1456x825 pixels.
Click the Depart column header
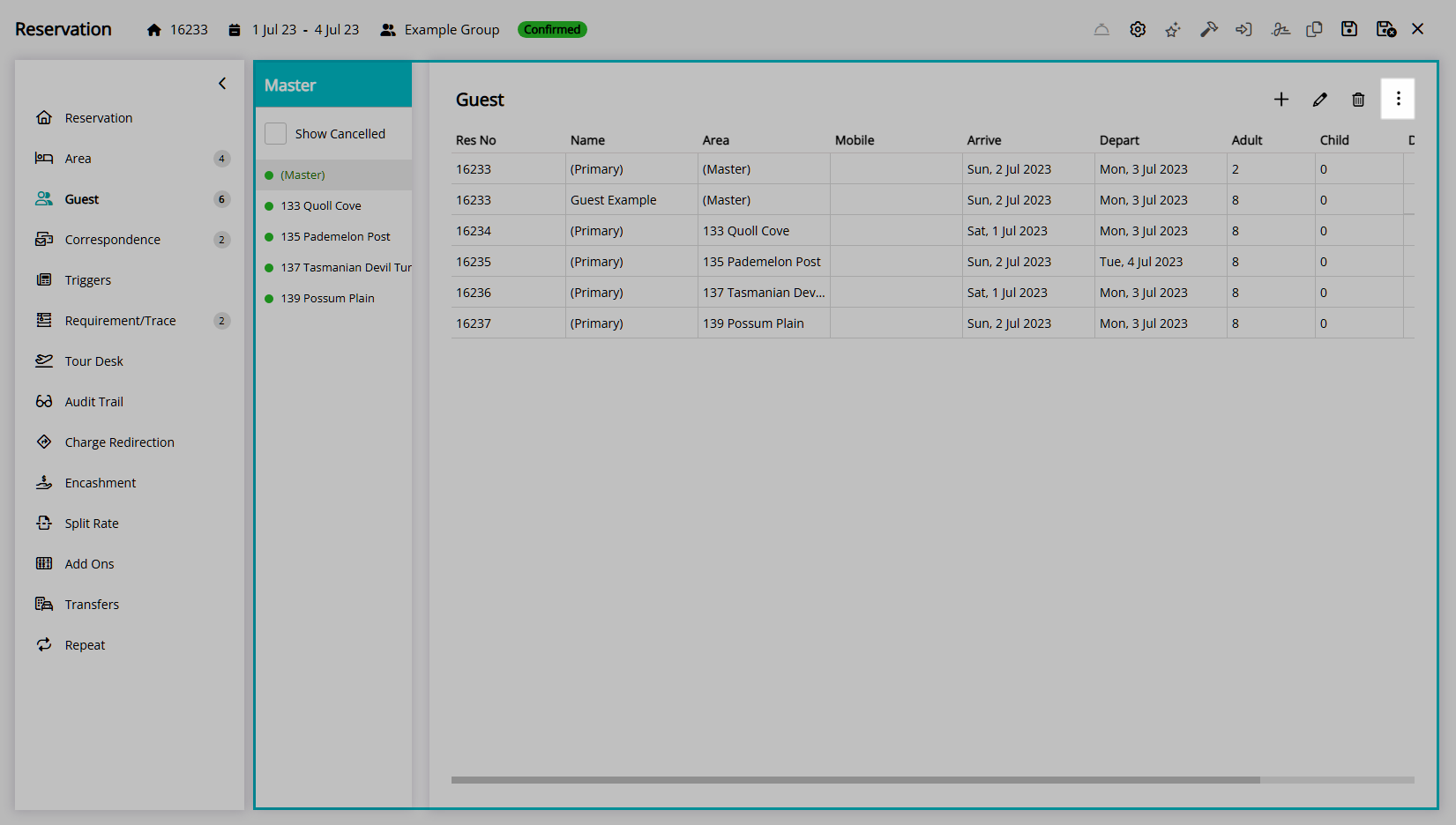pos(1119,140)
